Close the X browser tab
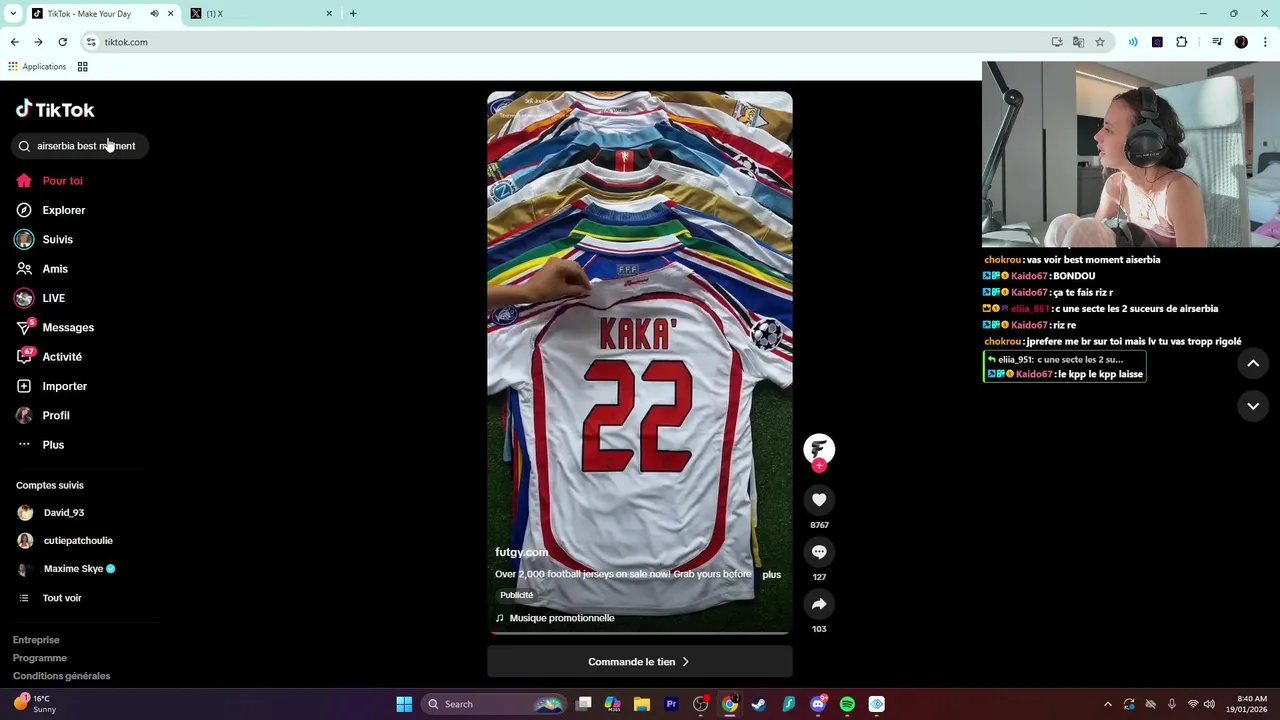 [329, 14]
